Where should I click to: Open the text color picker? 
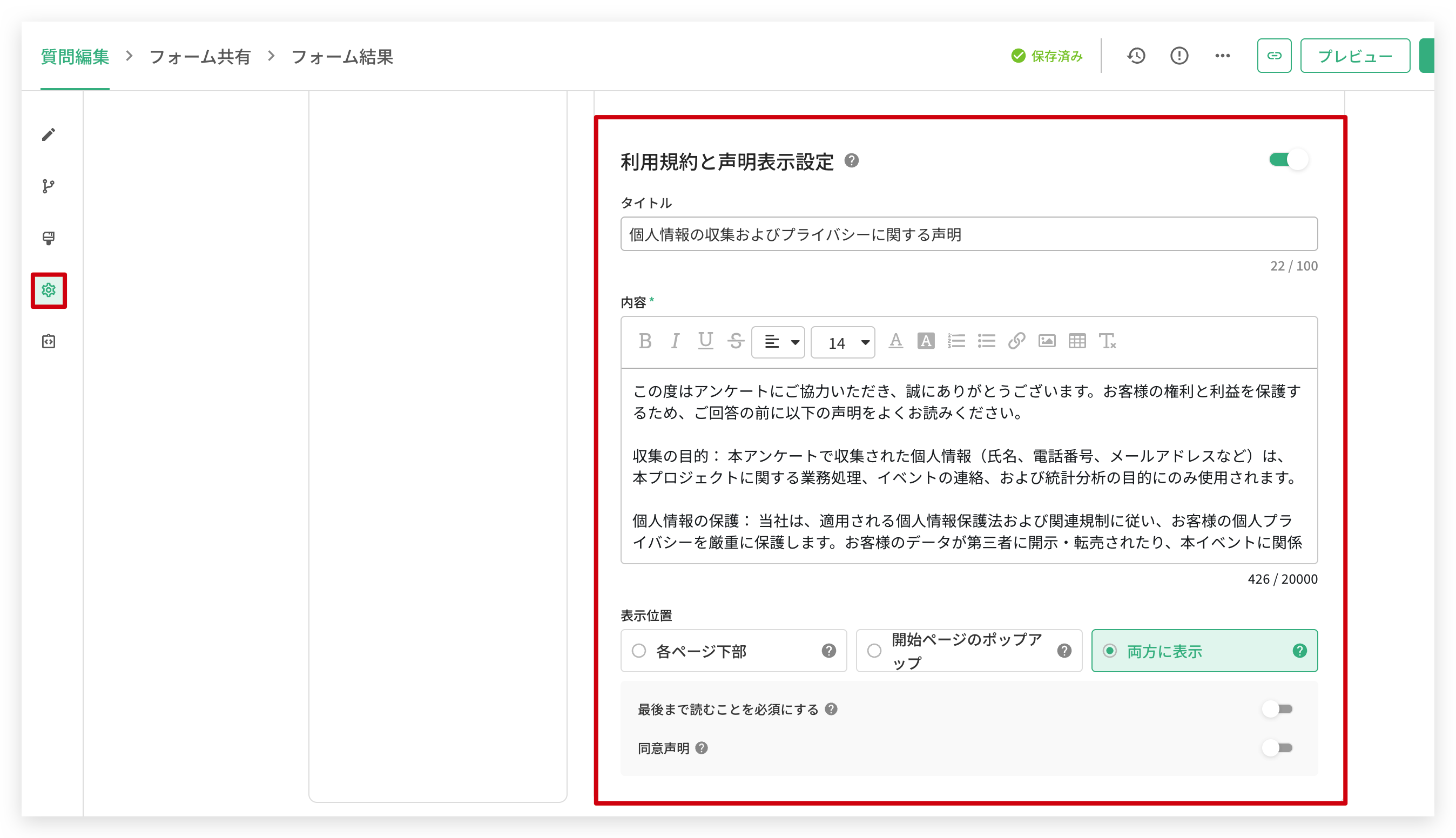[x=895, y=341]
